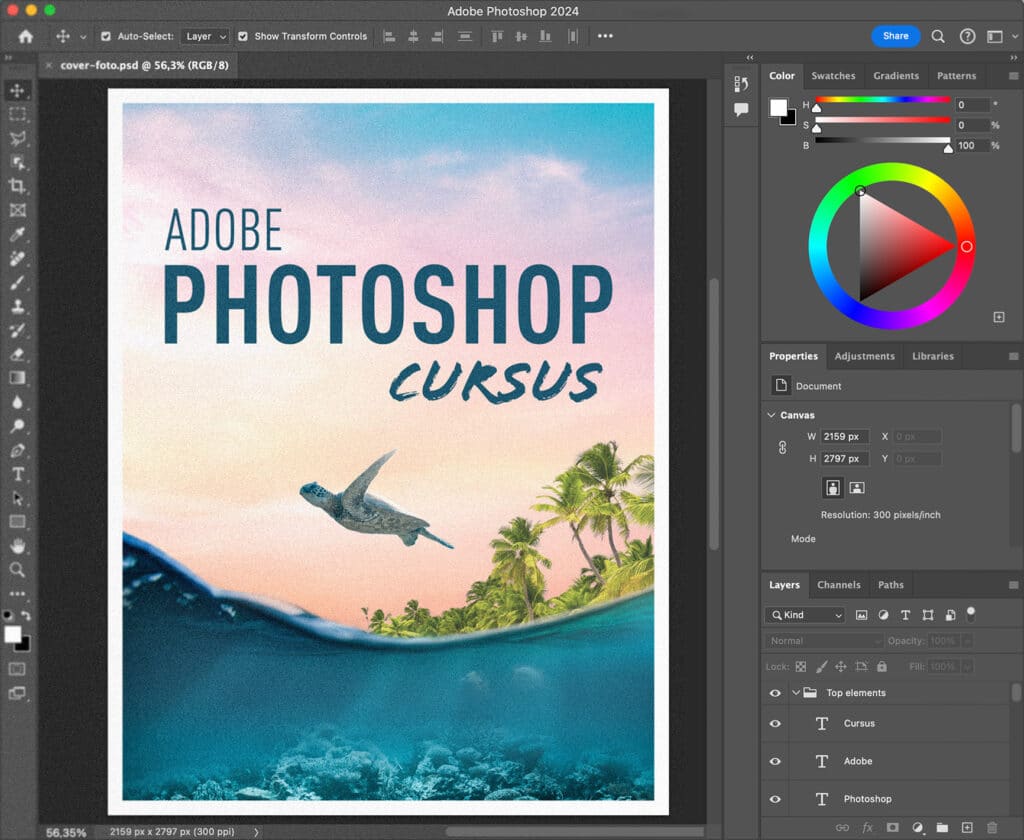Select the Object Selection tool
Image resolution: width=1024 pixels, height=840 pixels.
coord(18,162)
